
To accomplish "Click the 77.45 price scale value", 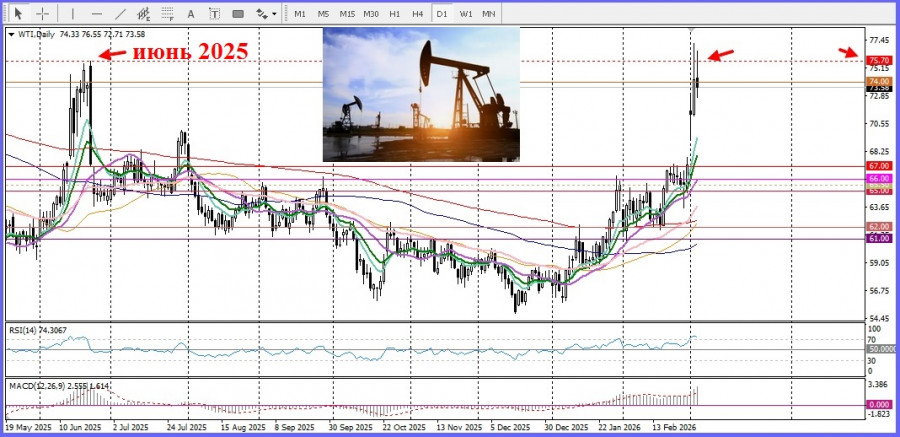I will point(879,40).
